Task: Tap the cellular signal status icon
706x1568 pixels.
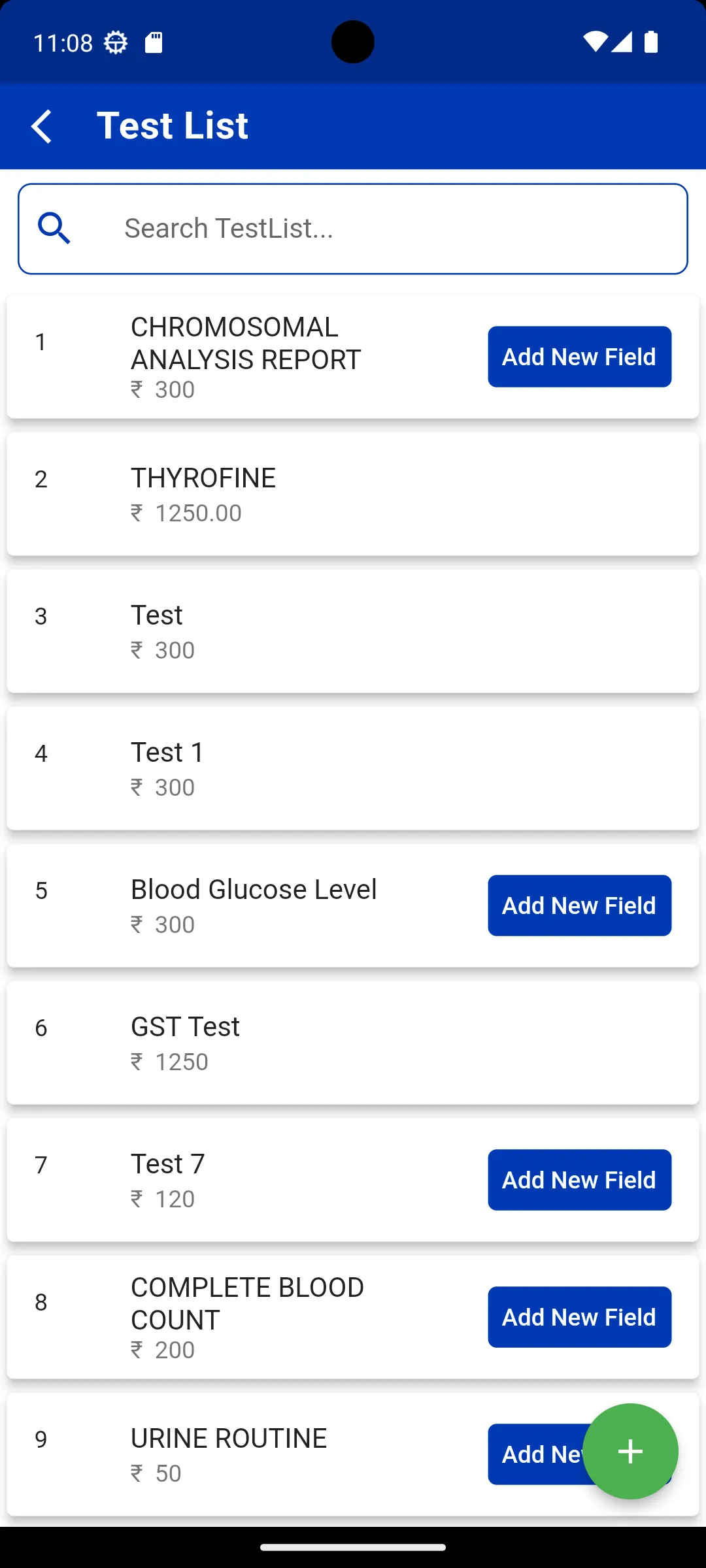Action: (622, 42)
